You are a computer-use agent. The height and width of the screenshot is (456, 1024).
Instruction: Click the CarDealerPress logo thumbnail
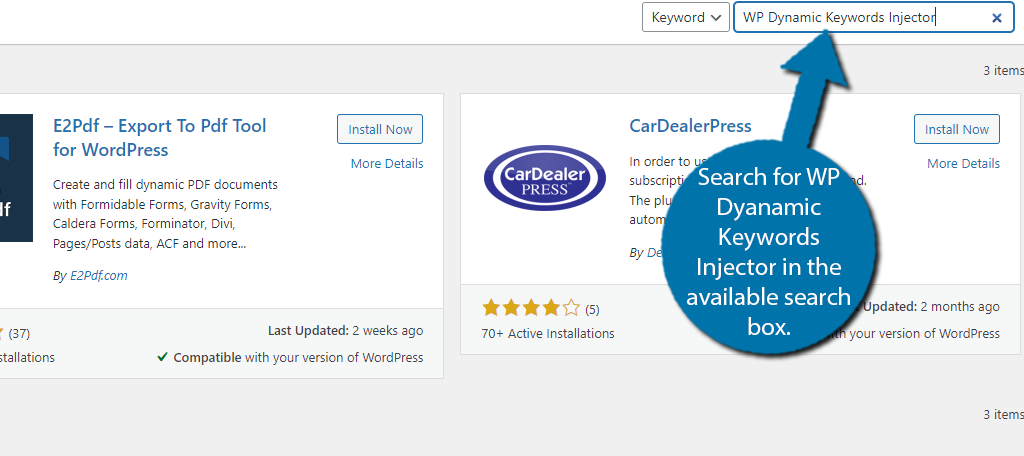click(x=545, y=178)
